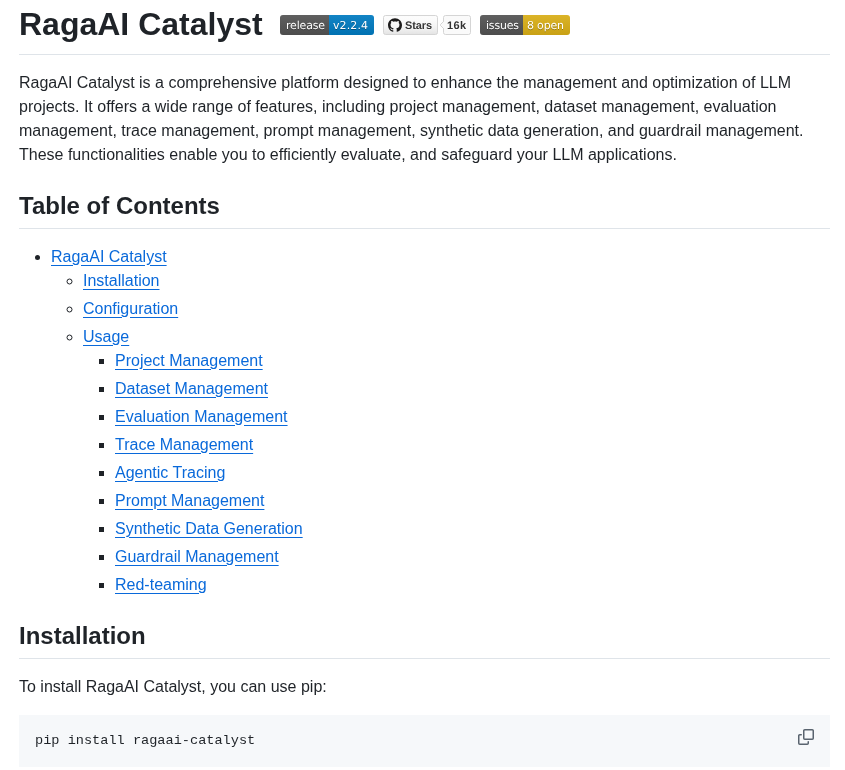Go to the Configuration link
This screenshot has width=845, height=770.
(x=130, y=309)
